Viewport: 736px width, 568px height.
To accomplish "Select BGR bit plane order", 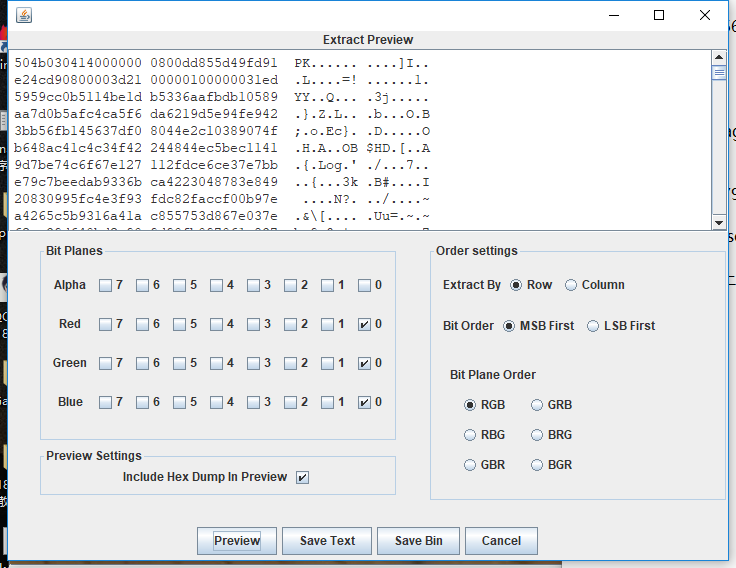I will [538, 465].
